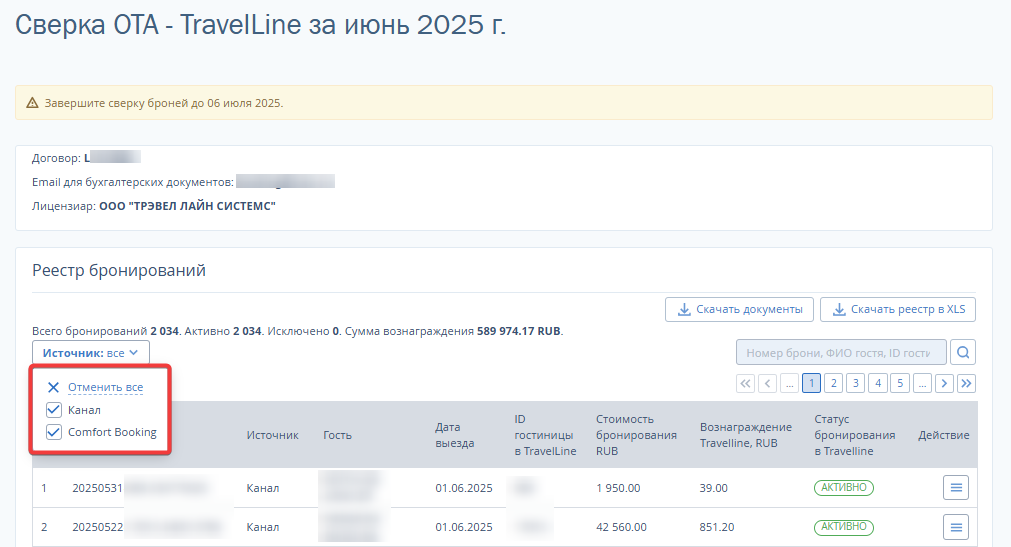The width and height of the screenshot is (1011, 547).
Task: Select pagination page 5
Action: 899,383
